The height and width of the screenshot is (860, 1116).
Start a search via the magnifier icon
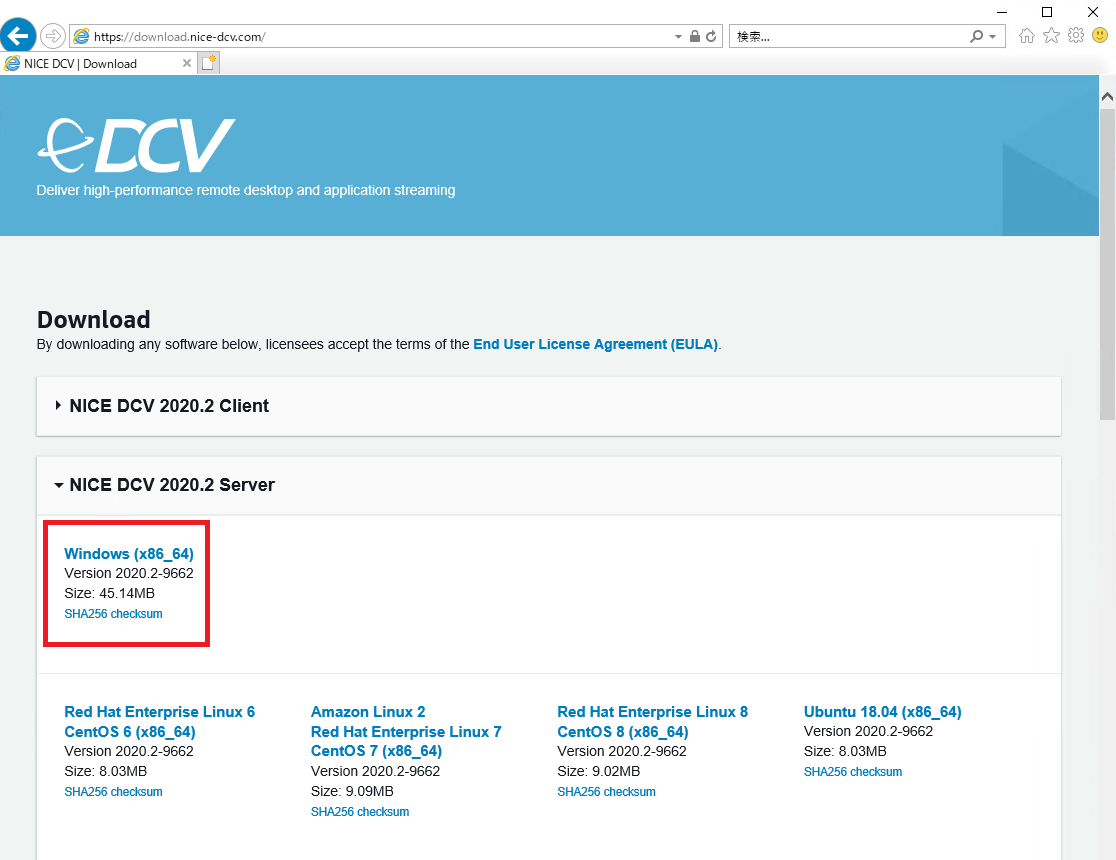(x=974, y=35)
